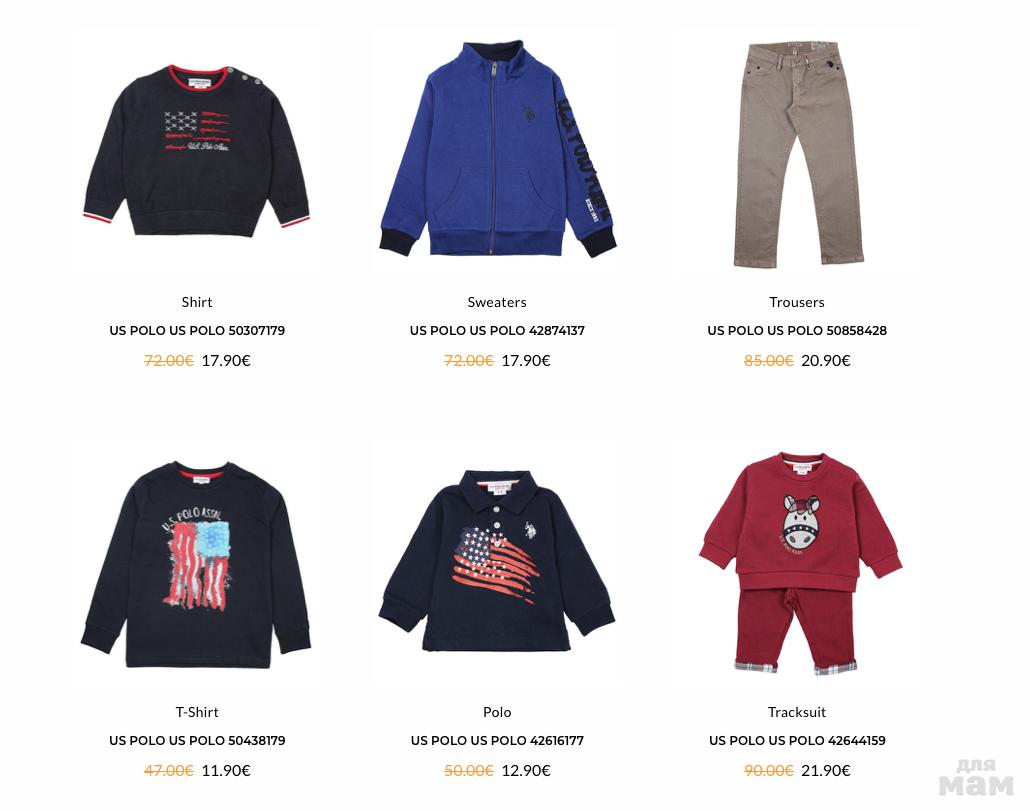Open the blue zip-up Sweaters product image
This screenshot has height=811, width=1030.
coord(497,150)
